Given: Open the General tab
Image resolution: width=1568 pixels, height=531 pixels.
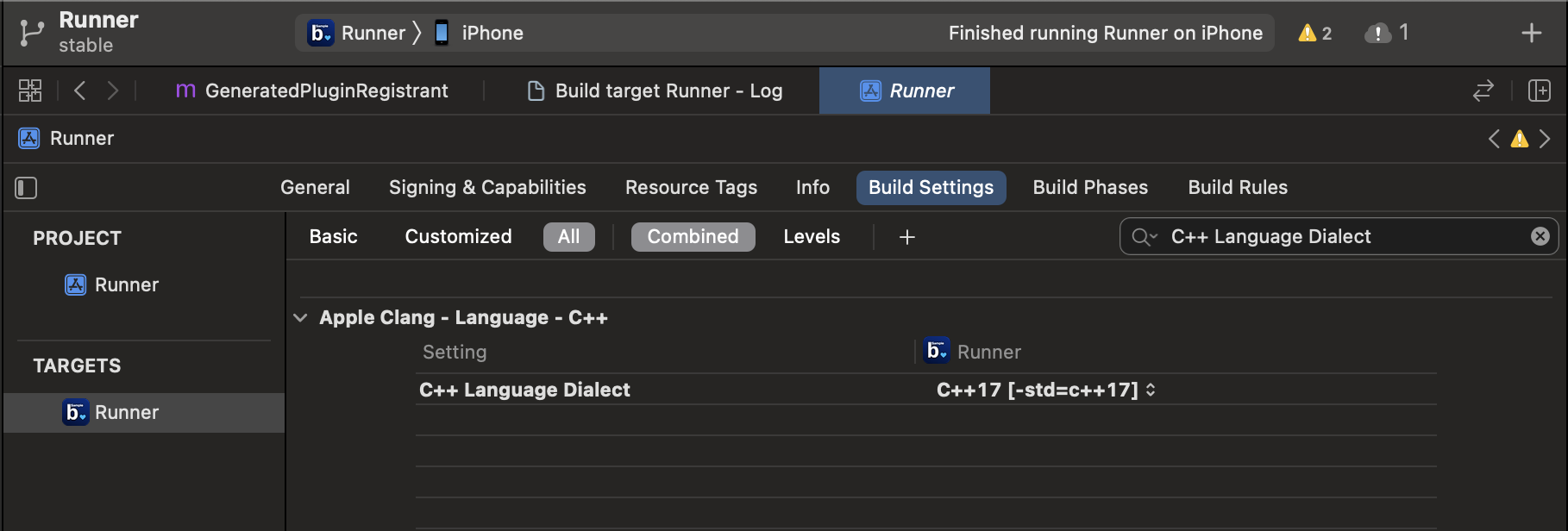Looking at the screenshot, I should pos(315,187).
